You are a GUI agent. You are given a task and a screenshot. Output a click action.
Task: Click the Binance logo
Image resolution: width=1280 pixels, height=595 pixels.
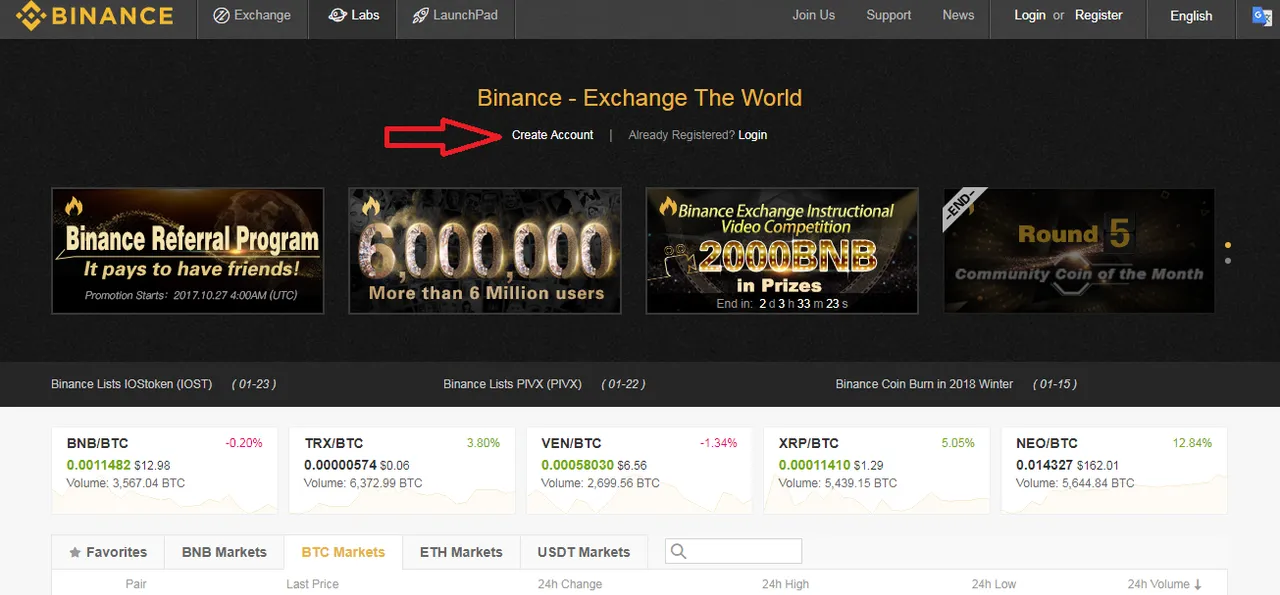click(94, 16)
